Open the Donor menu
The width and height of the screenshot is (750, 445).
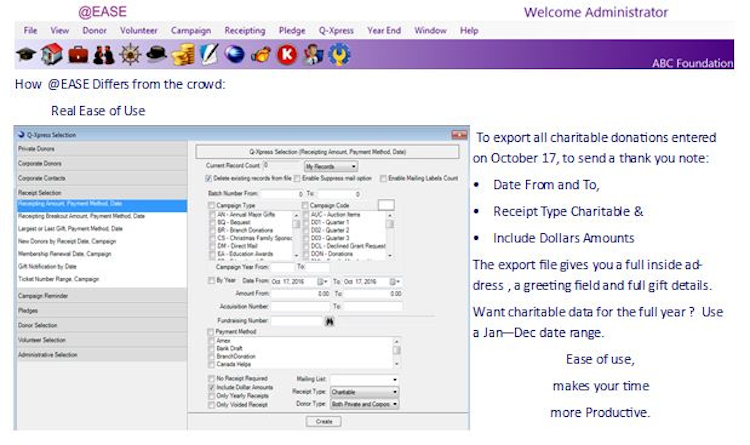[94, 30]
